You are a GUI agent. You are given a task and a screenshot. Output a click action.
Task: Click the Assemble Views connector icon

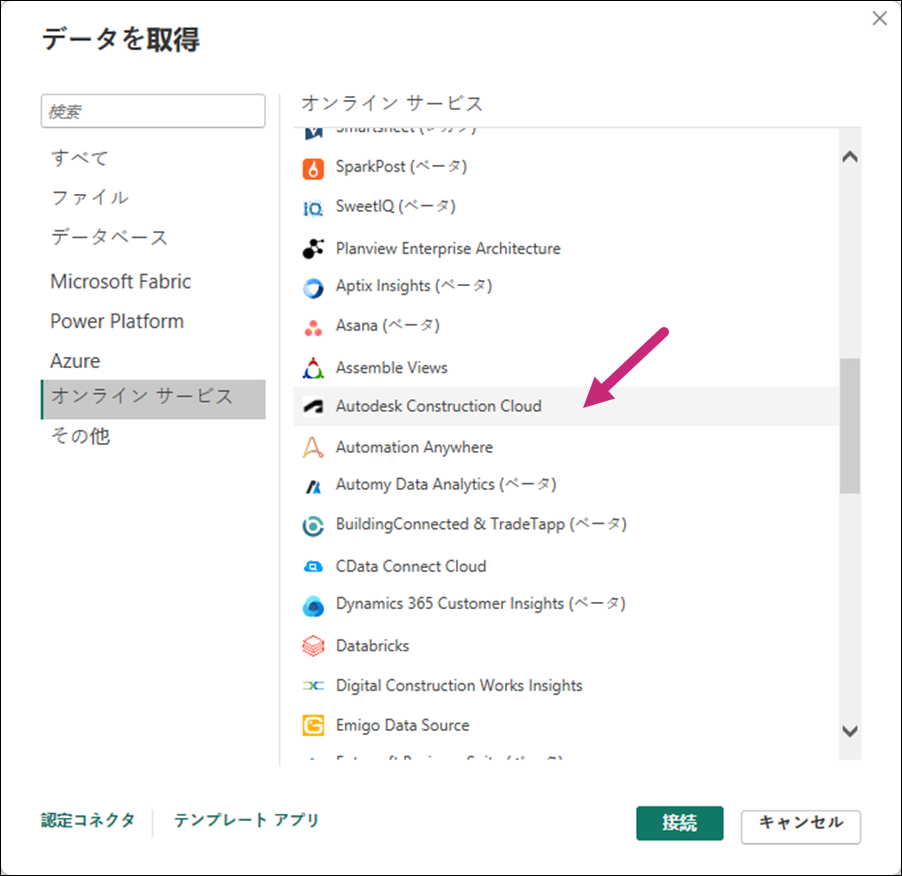pyautogui.click(x=313, y=368)
